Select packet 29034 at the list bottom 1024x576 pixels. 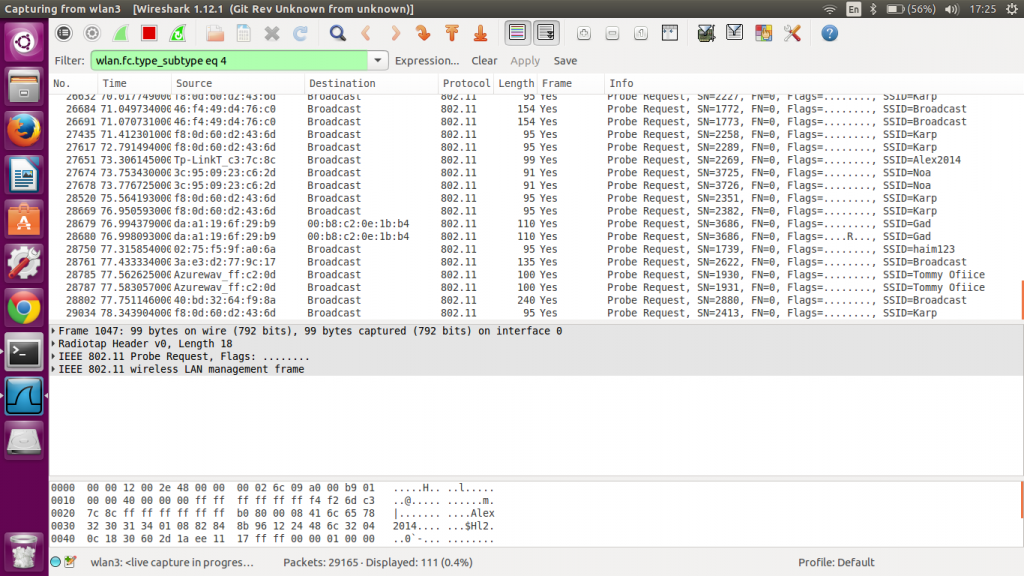tap(536, 313)
